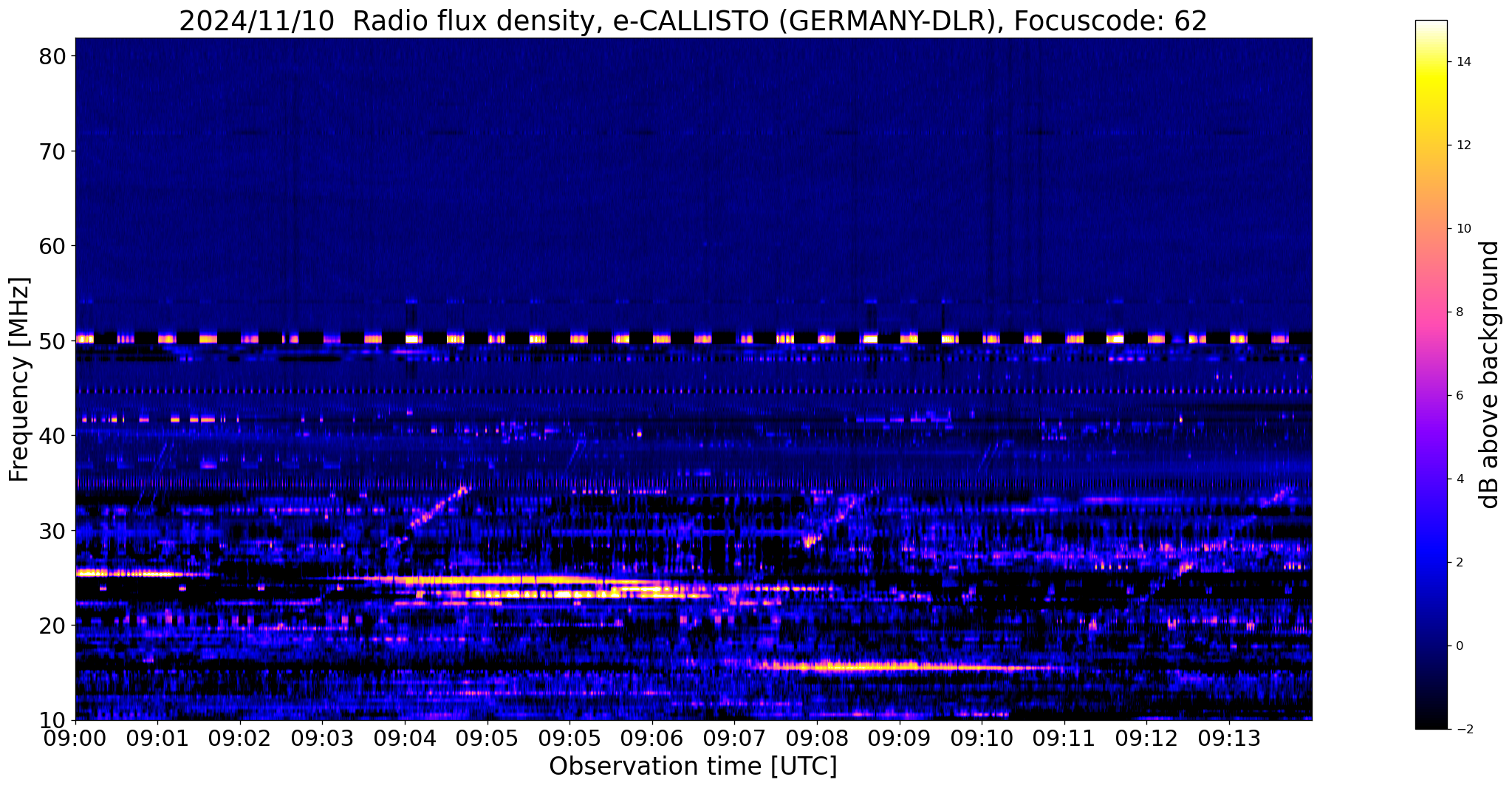Click the 09:03 time tick label

323,739
